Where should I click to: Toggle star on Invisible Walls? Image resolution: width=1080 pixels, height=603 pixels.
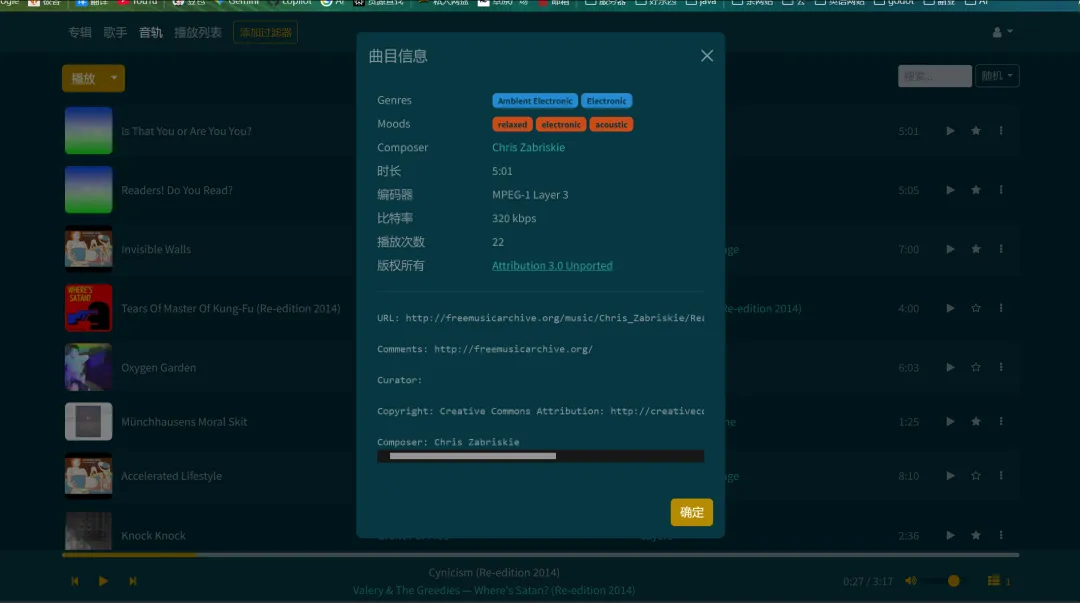(x=975, y=249)
